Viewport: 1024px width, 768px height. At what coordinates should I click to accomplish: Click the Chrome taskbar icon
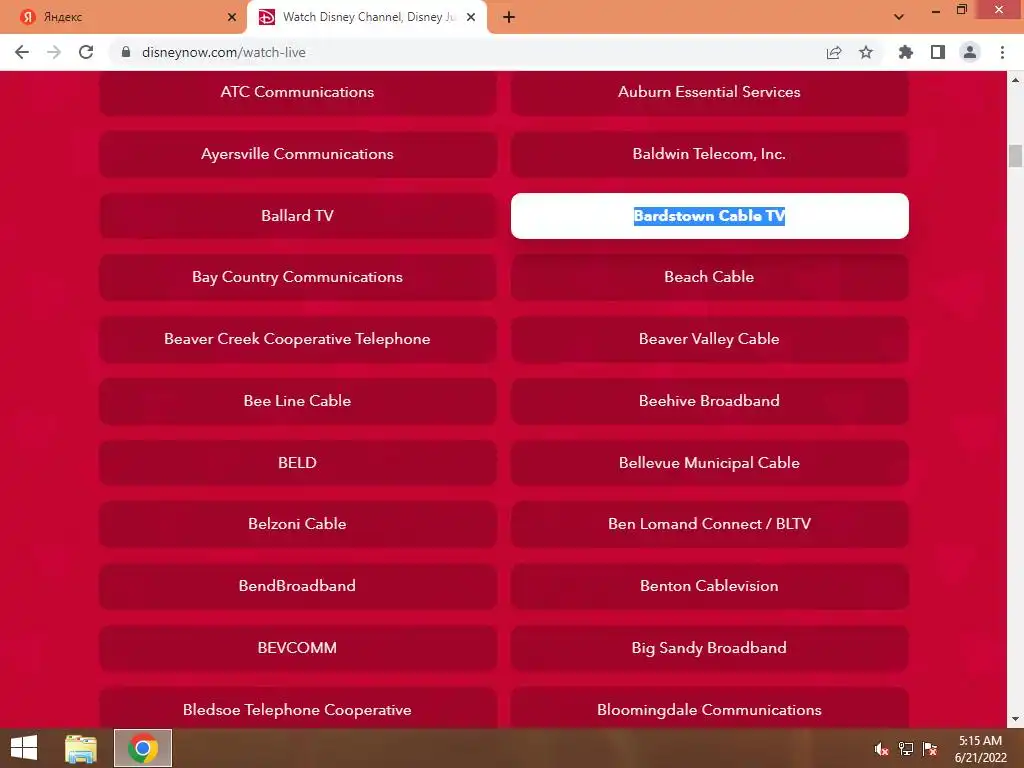(x=143, y=748)
